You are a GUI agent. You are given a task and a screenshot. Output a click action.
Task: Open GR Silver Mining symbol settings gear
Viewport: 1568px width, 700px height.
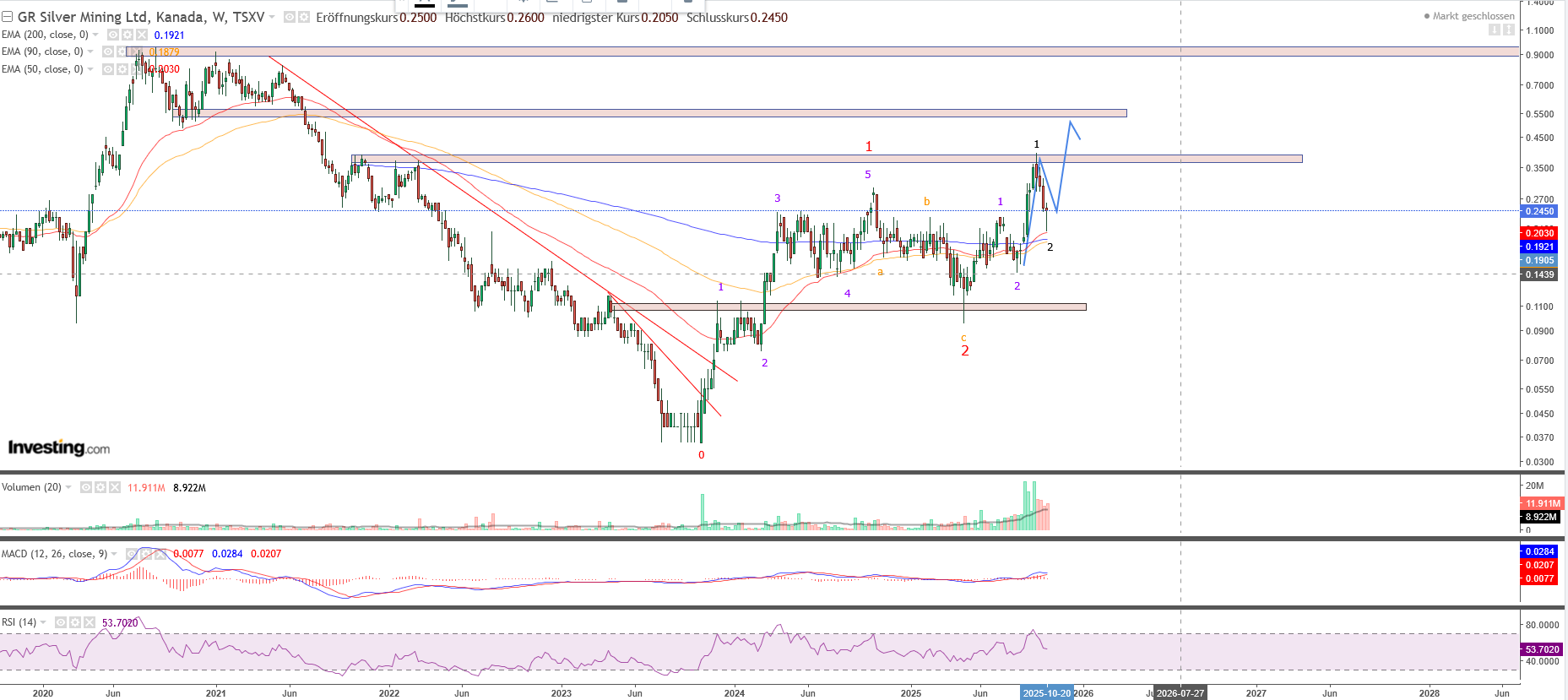coord(303,17)
